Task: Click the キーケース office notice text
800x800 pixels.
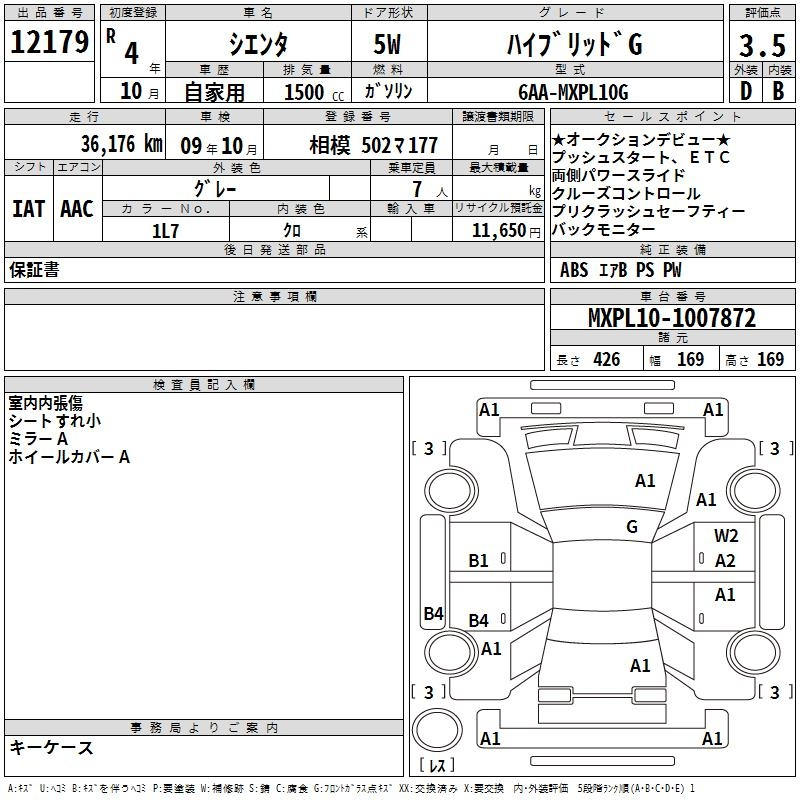Action: click(51, 747)
